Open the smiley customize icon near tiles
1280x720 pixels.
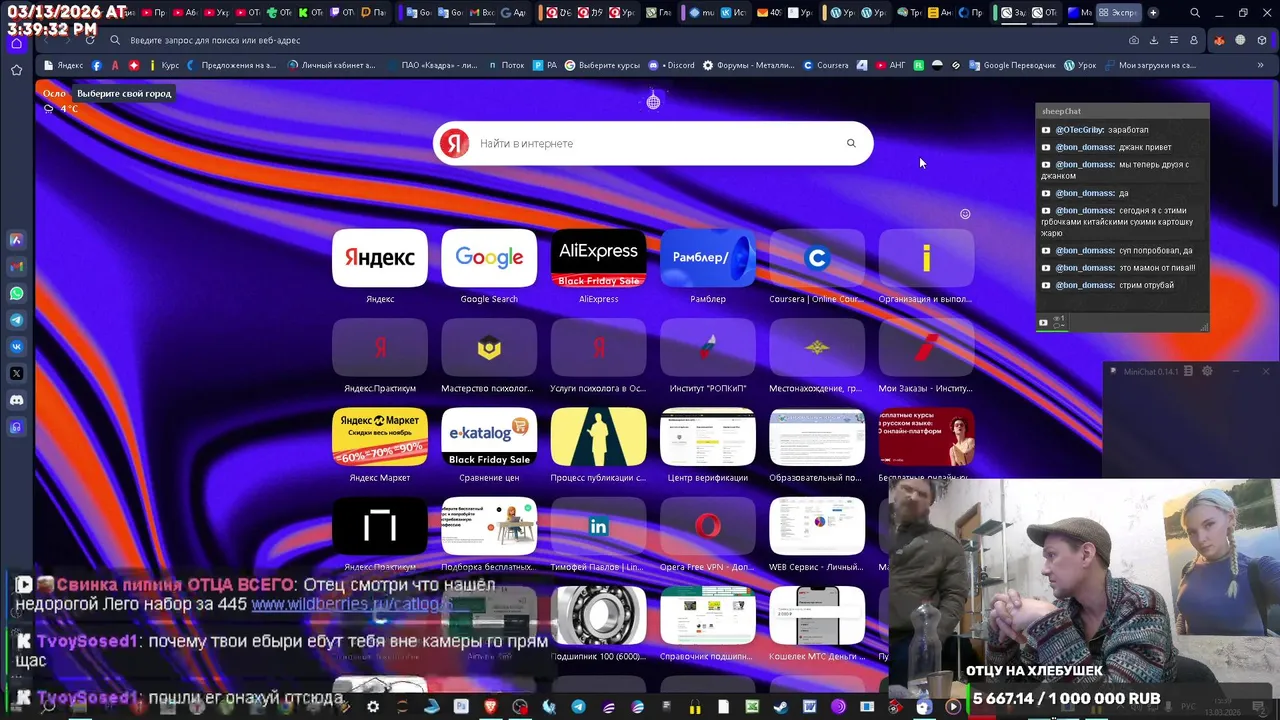[965, 214]
